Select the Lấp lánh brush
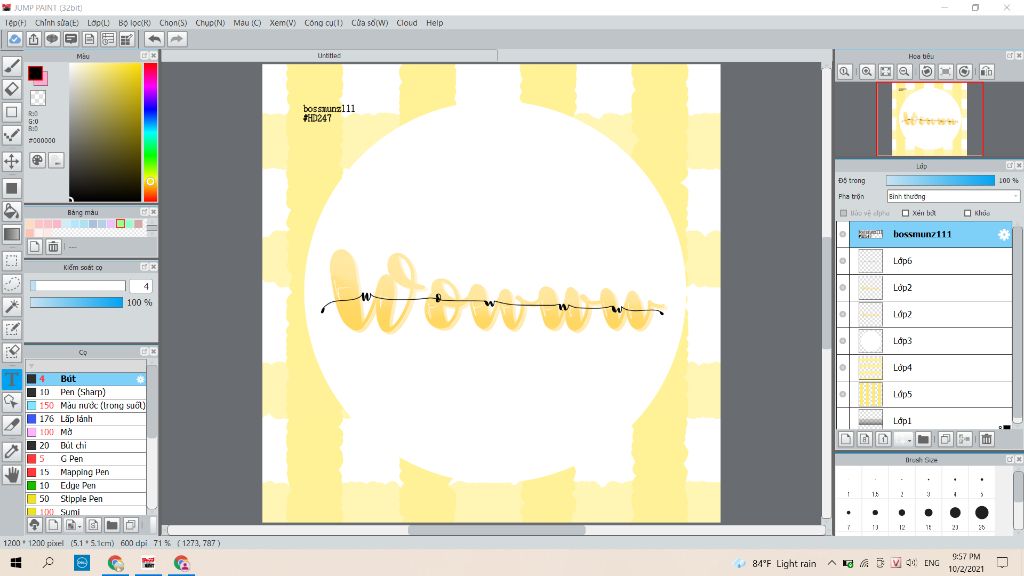Screen dimensions: 1024x576 (x=86, y=419)
